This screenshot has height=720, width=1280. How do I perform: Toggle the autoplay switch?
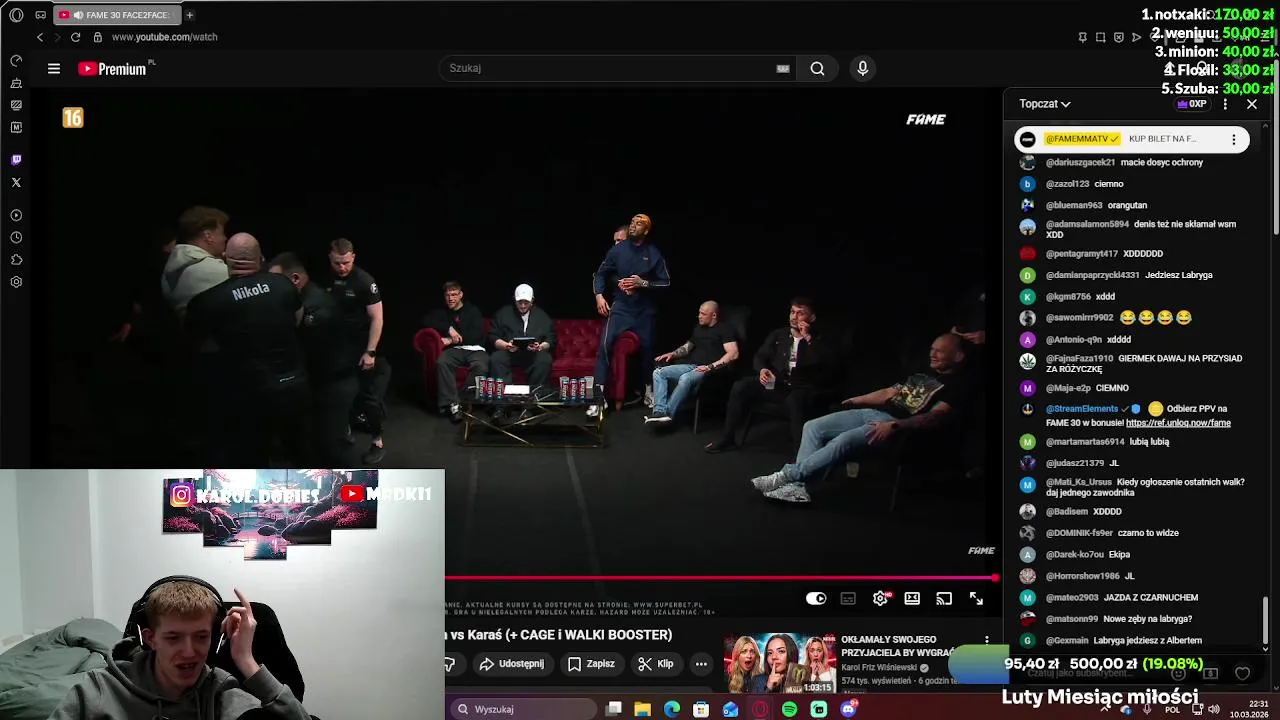[x=816, y=599]
